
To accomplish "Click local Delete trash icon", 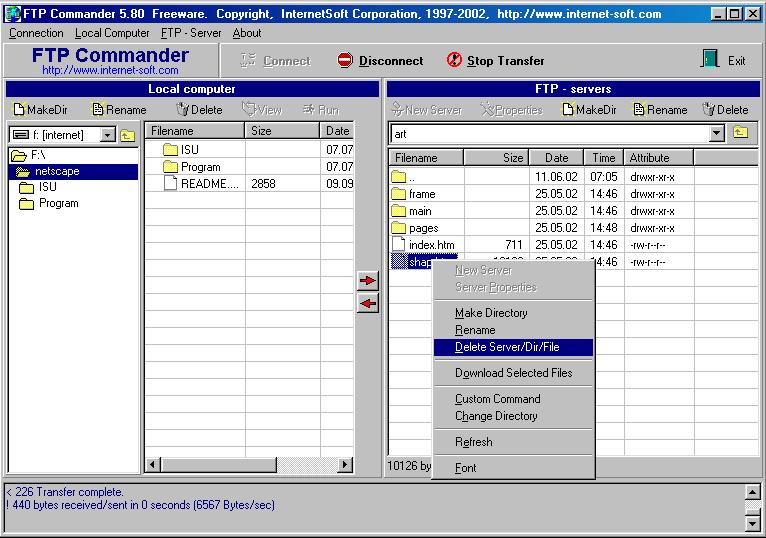I will coord(183,109).
